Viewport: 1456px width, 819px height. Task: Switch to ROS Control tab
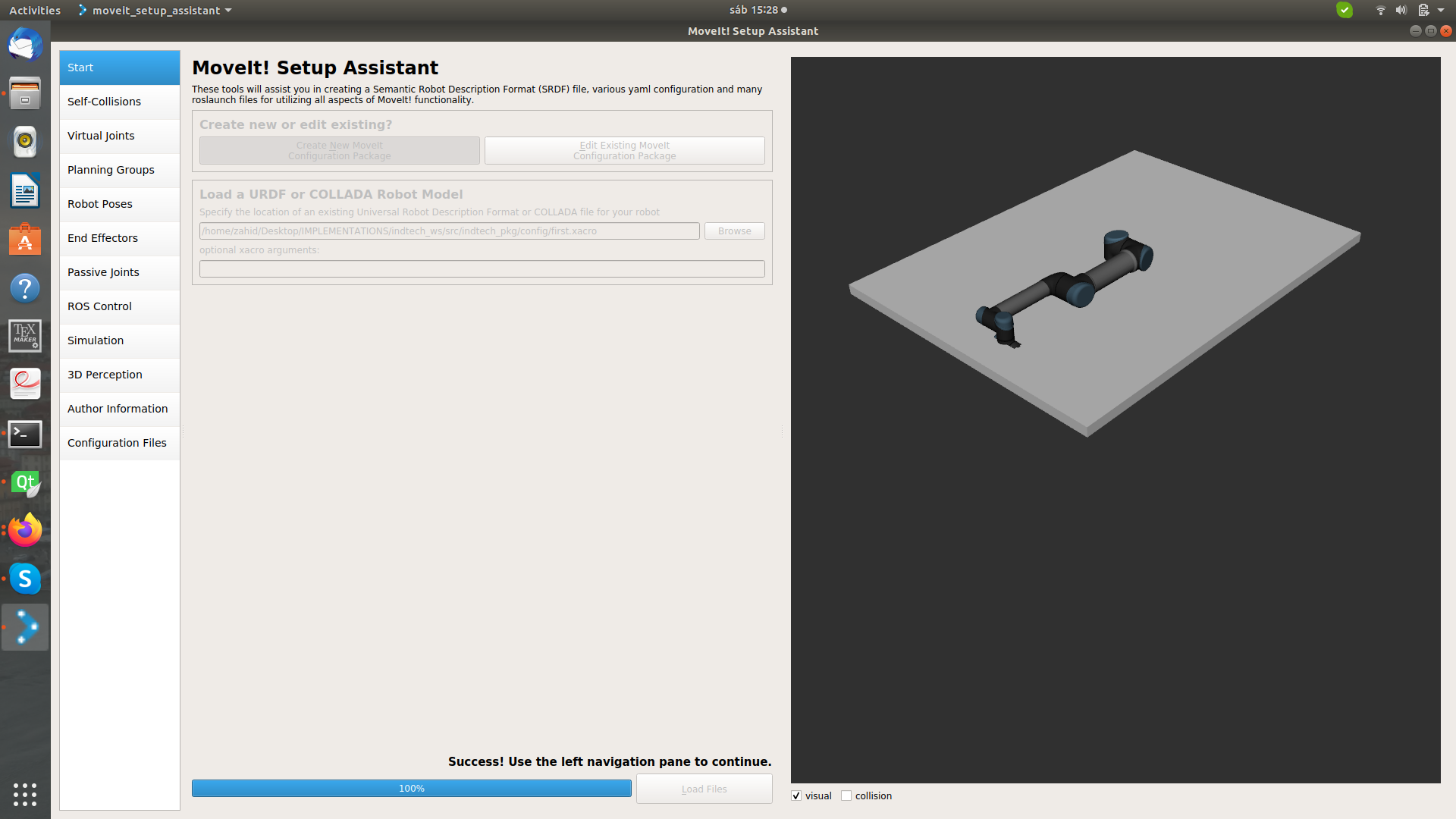point(120,306)
